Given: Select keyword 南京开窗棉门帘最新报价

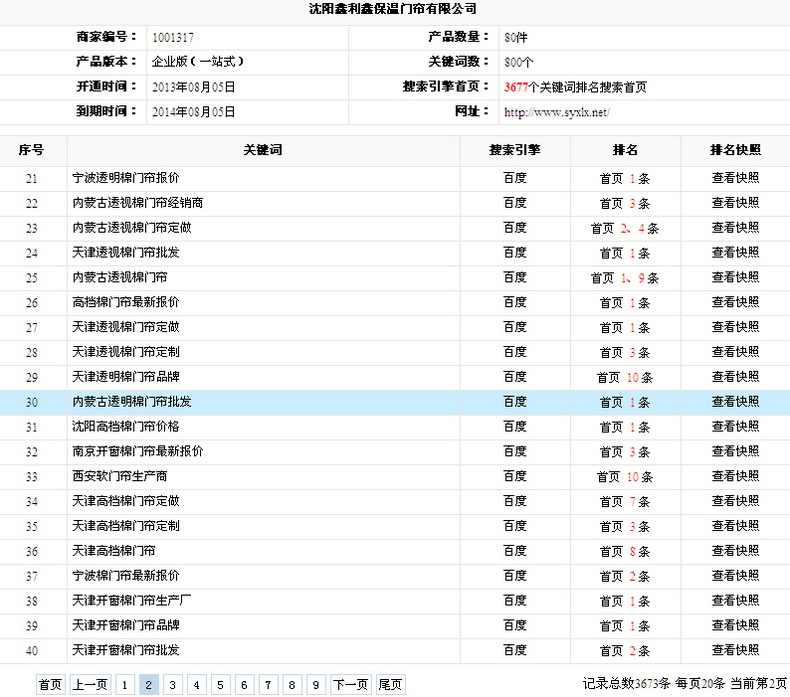Looking at the screenshot, I should click(138, 452).
